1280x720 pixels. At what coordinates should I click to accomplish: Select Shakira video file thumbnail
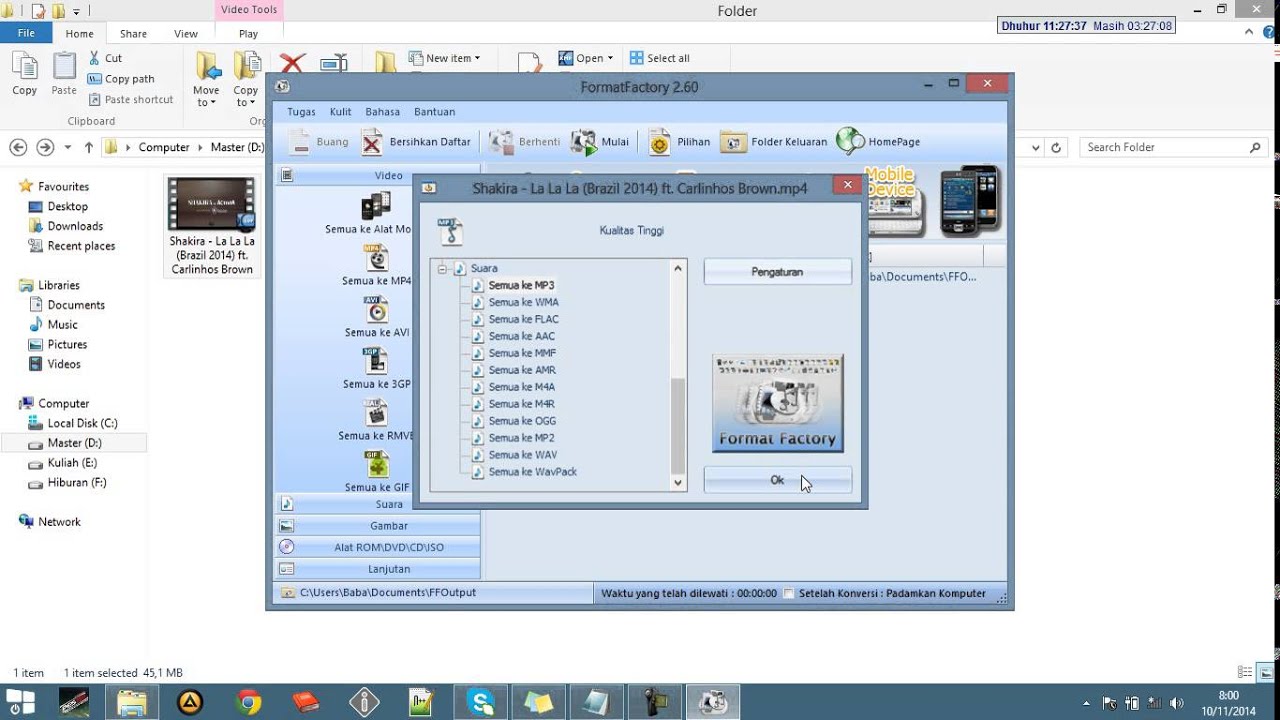[x=211, y=205]
